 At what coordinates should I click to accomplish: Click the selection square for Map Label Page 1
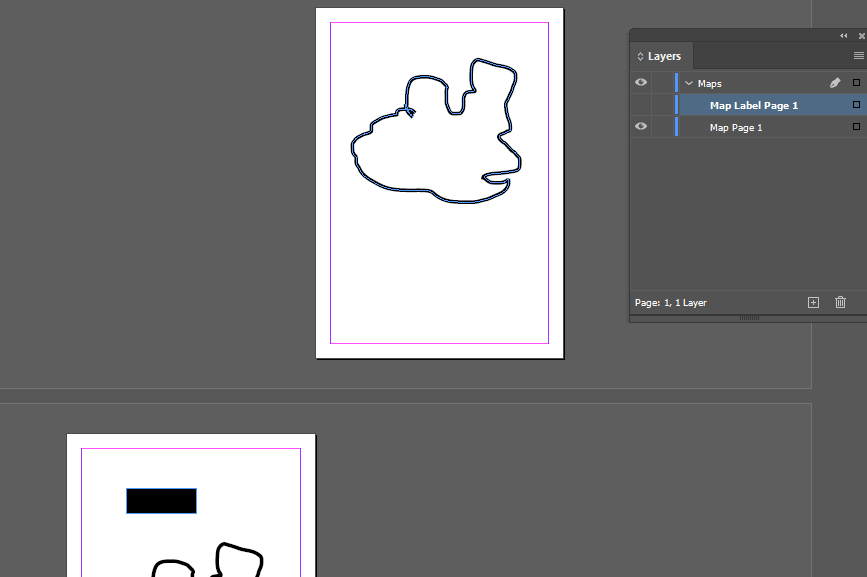pyautogui.click(x=855, y=105)
